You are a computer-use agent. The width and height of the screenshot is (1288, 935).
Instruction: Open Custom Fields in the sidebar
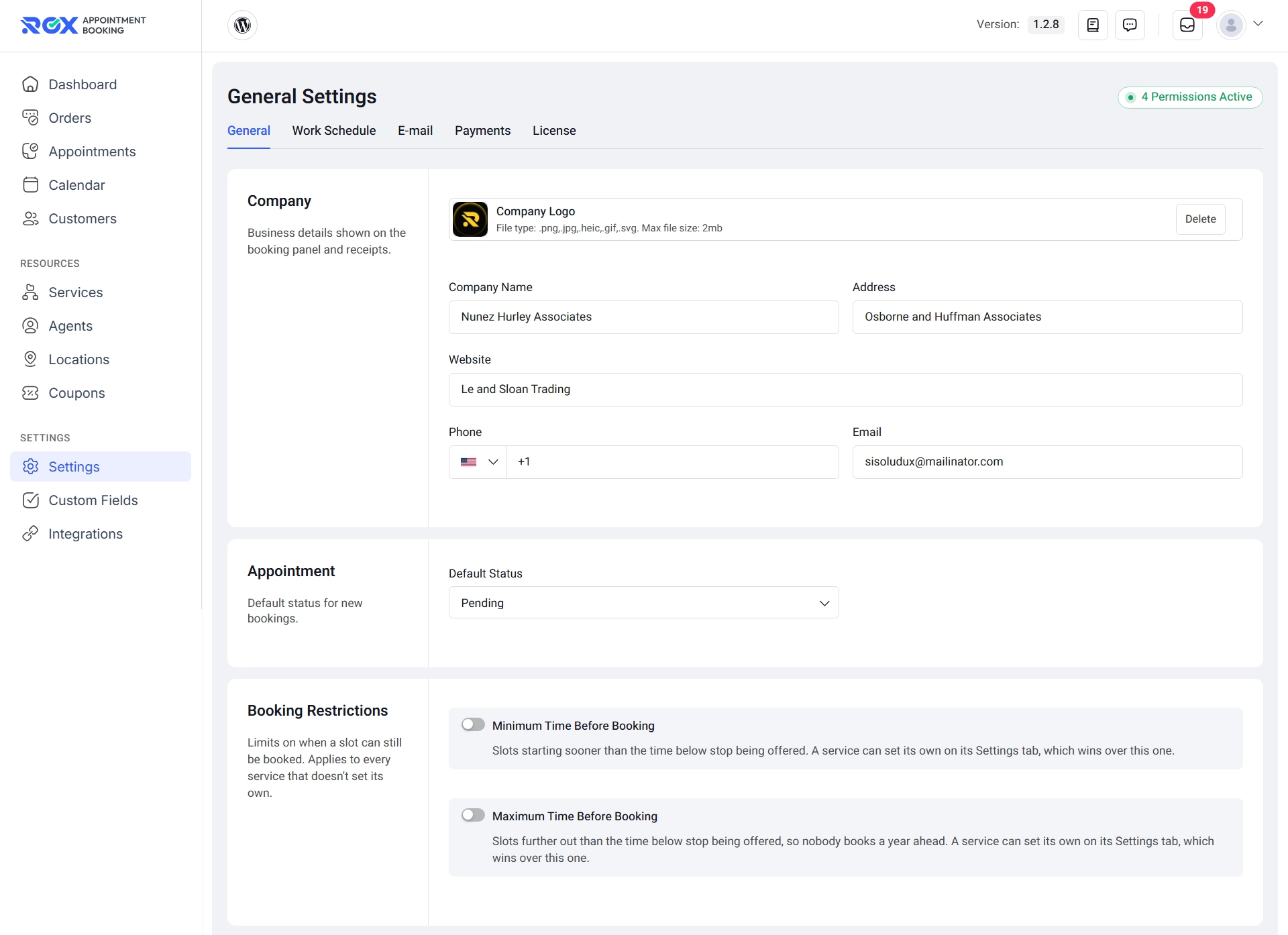coord(101,500)
